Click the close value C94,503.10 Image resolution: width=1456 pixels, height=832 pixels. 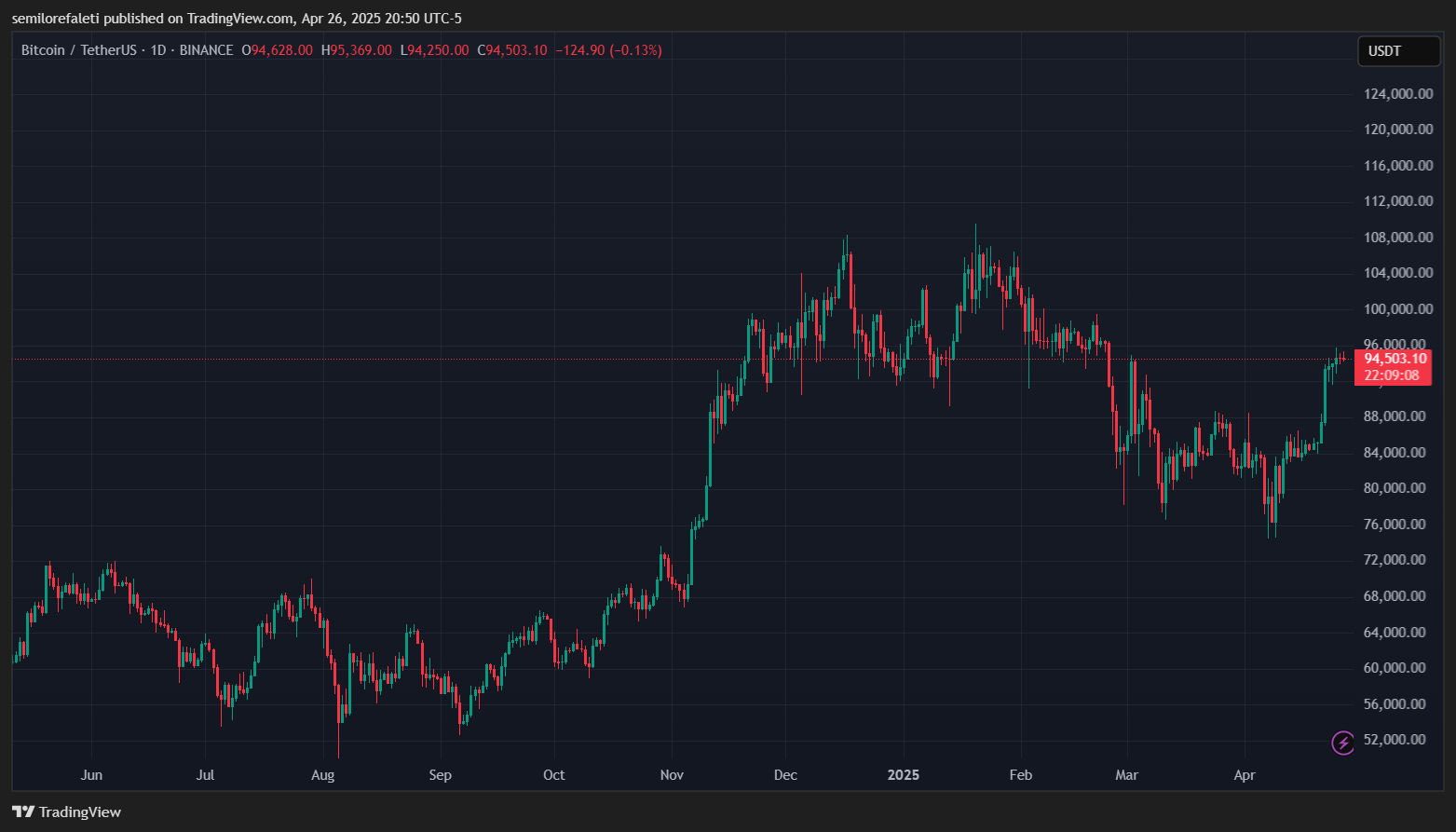point(512,50)
